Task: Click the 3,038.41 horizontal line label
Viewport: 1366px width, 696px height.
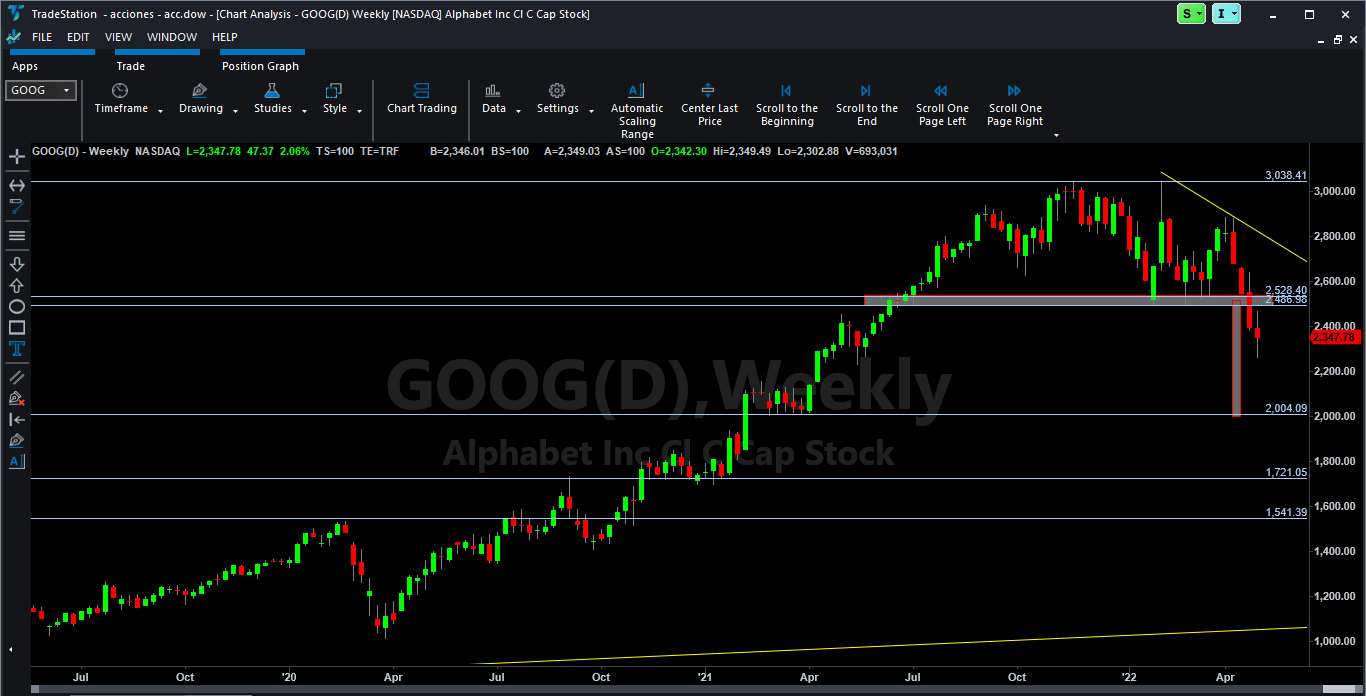Action: tap(1285, 175)
